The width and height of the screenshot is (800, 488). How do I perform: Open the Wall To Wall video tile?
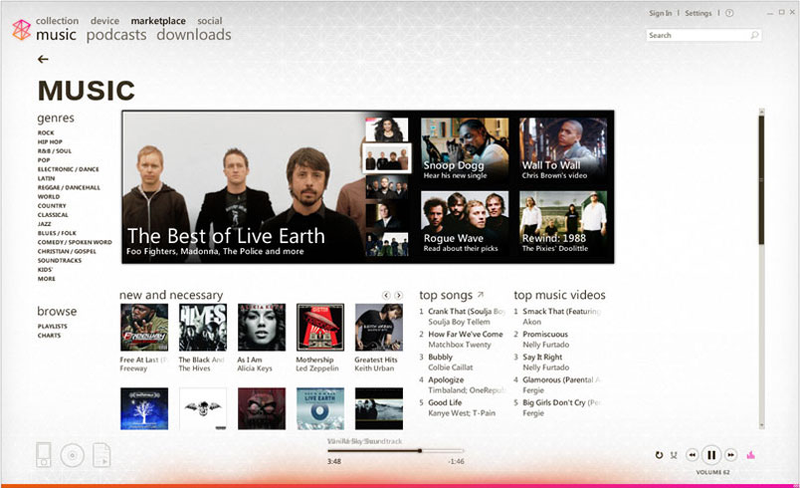pyautogui.click(x=563, y=149)
